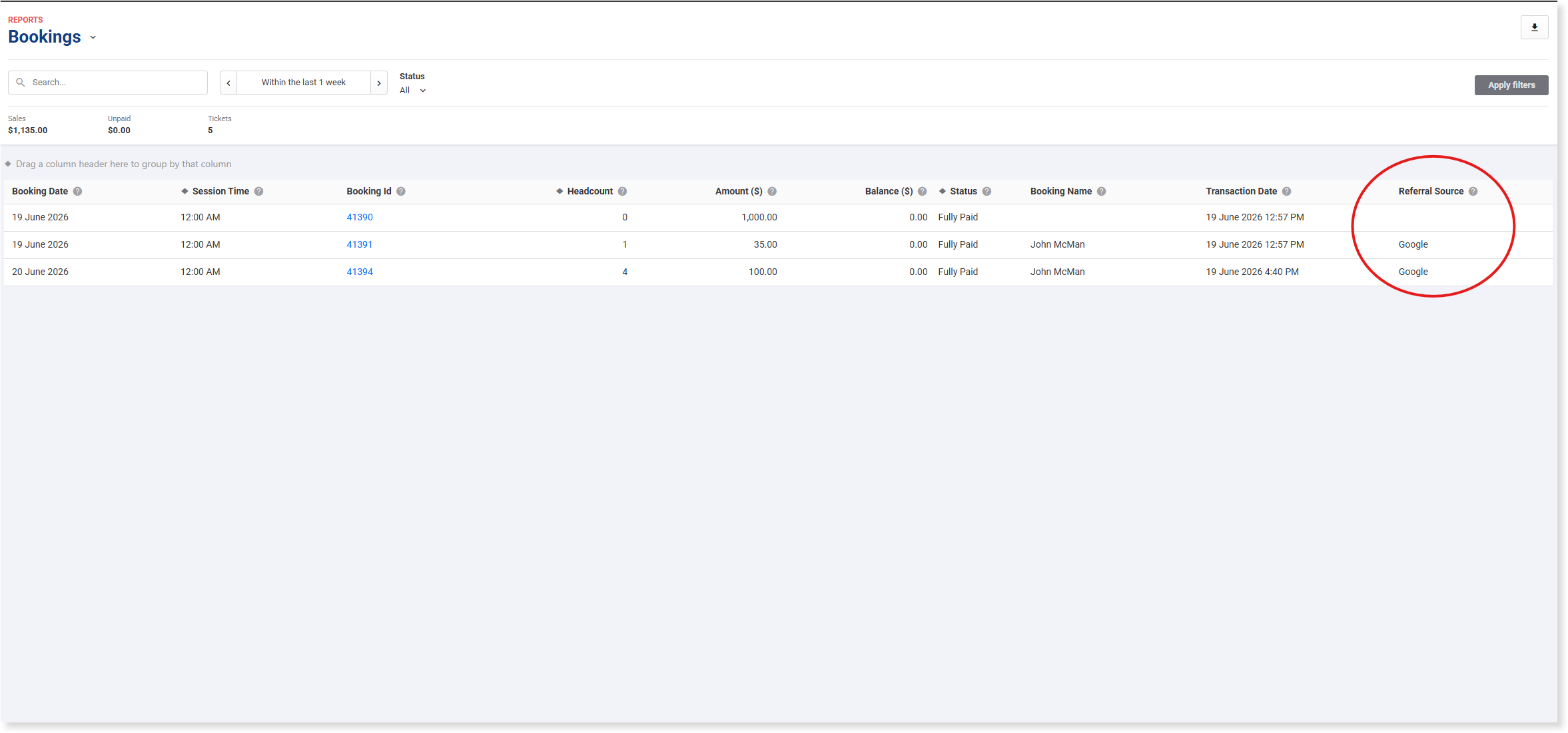Go to next date range
The image size is (1568, 733).
pos(379,83)
